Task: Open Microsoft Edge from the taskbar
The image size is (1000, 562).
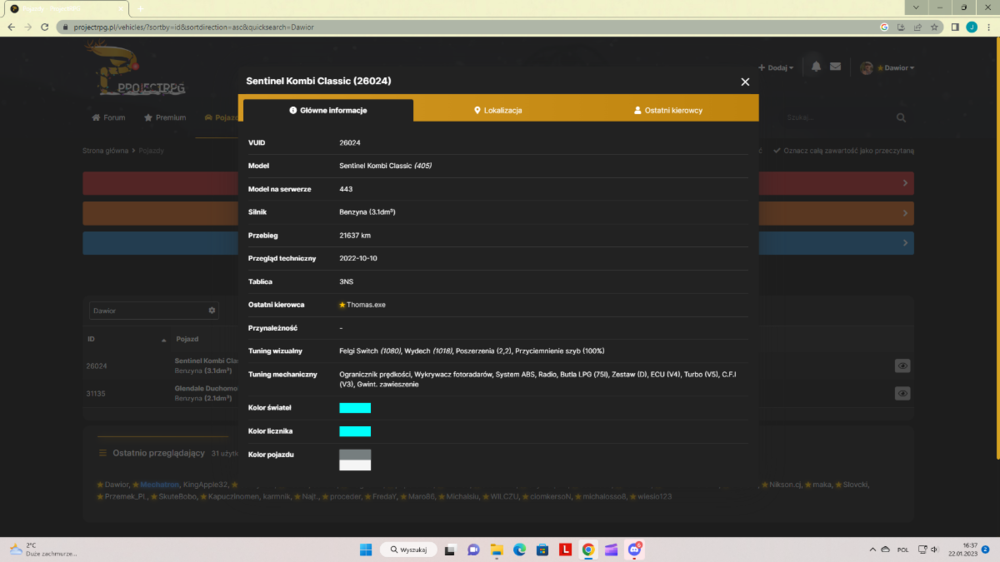Action: [519, 550]
